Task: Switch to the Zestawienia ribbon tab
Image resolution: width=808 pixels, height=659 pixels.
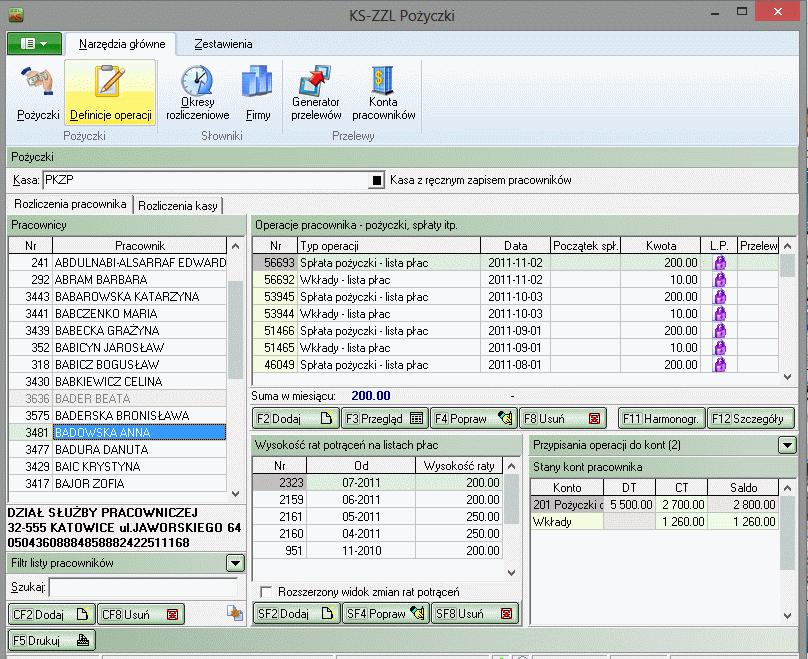Action: (223, 44)
